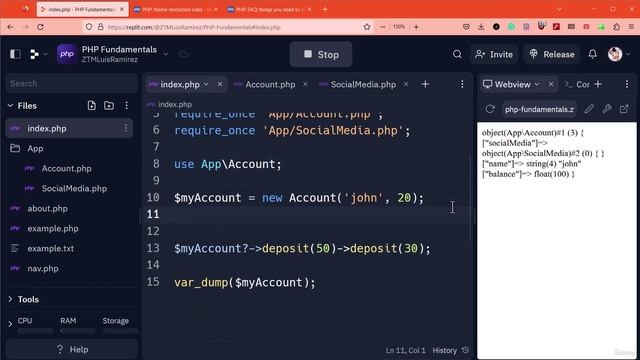Image resolution: width=640 pixels, height=360 pixels.
Task: Open webview in new browser tab
Action: pyautogui.click(x=624, y=109)
